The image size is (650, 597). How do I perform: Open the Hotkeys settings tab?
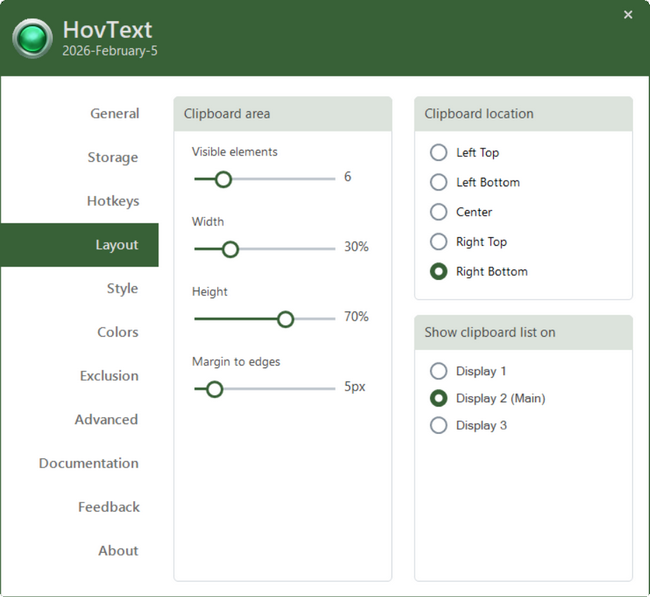click(x=112, y=201)
